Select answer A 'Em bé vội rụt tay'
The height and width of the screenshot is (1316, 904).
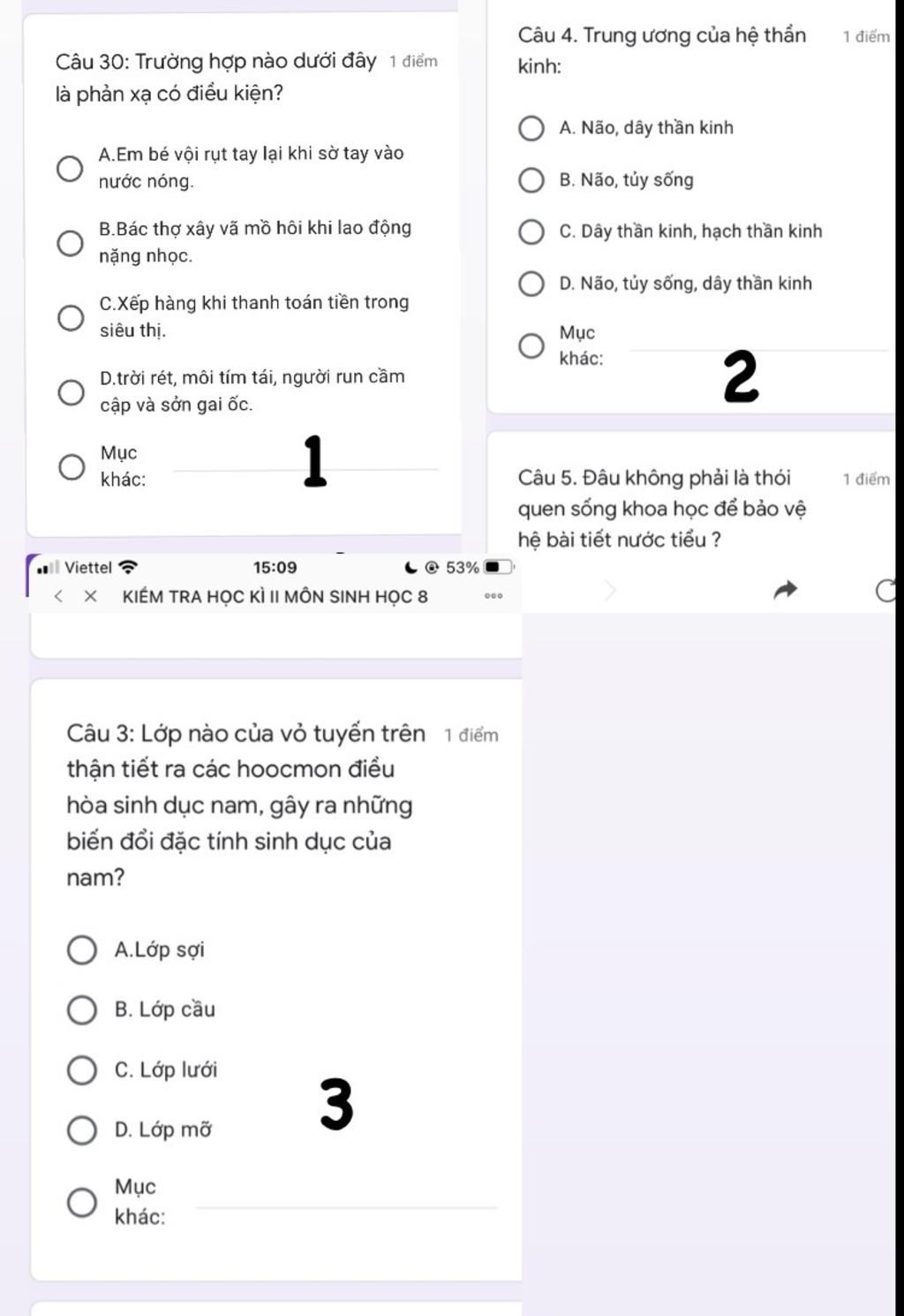point(71,168)
